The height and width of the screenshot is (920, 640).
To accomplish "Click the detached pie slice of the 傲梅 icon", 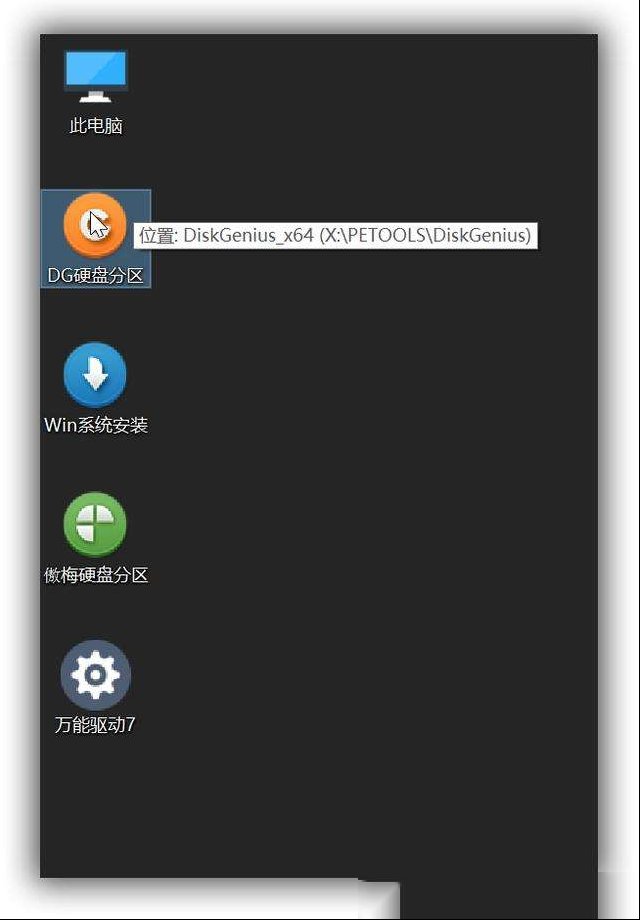I will click(x=84, y=532).
